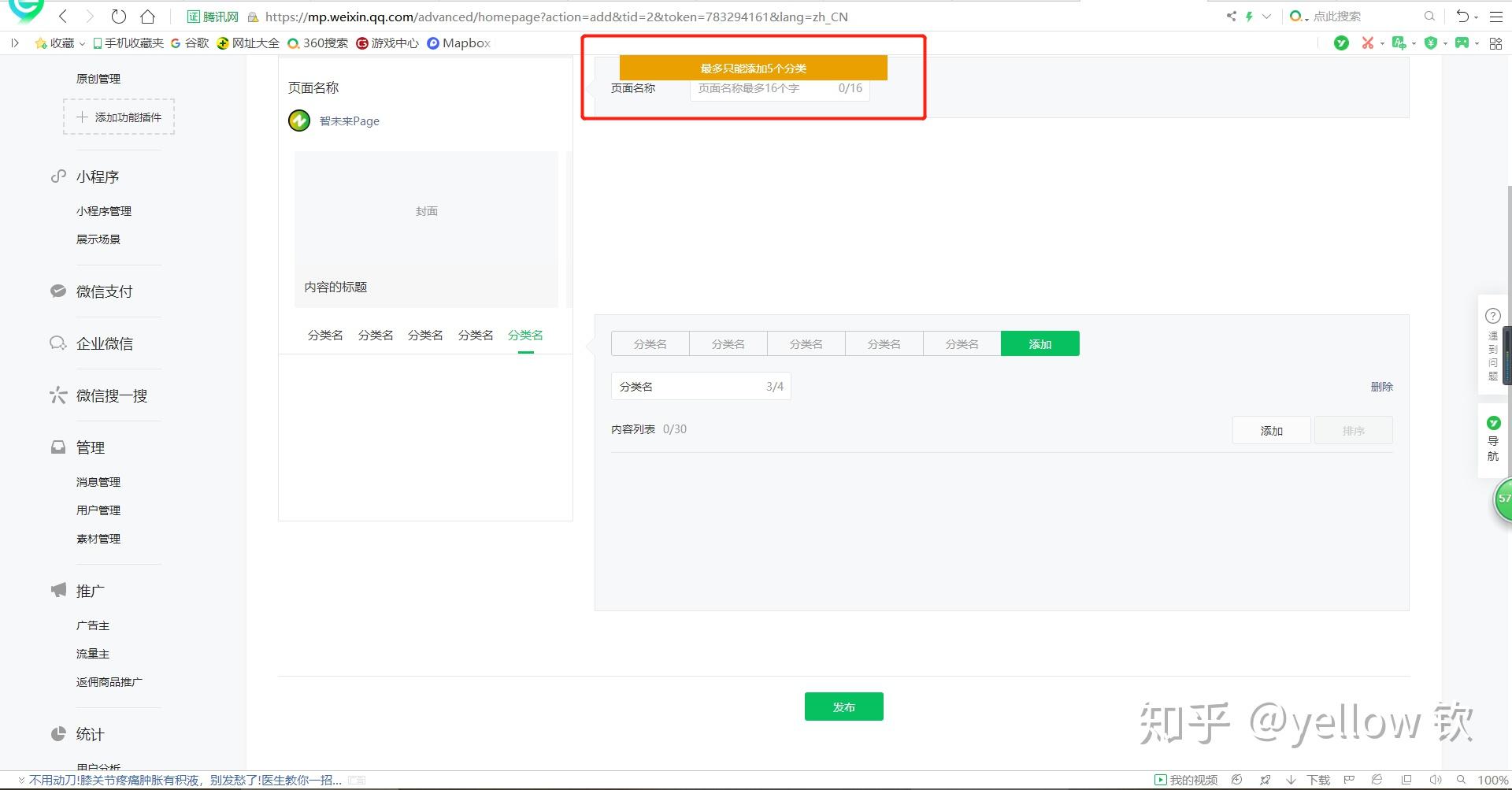
Task: Open the browser home page icon
Action: pyautogui.click(x=147, y=17)
